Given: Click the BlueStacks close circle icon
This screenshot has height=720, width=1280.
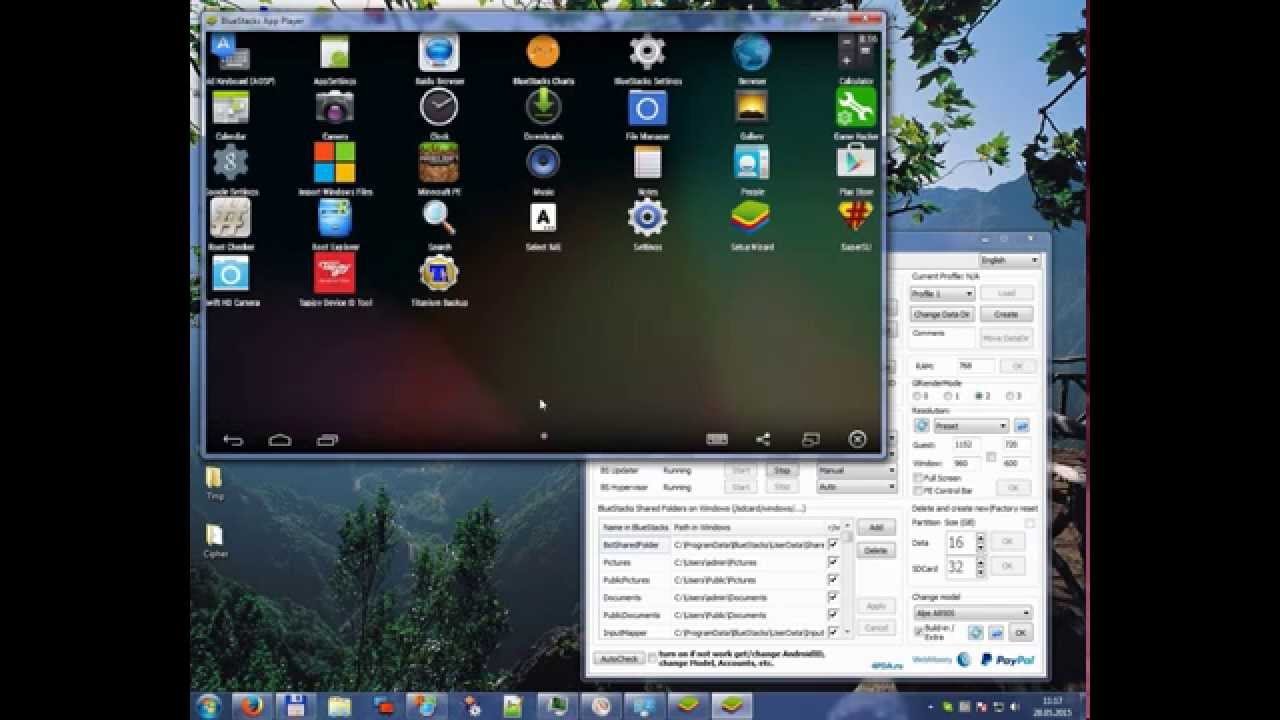Looking at the screenshot, I should tap(857, 439).
